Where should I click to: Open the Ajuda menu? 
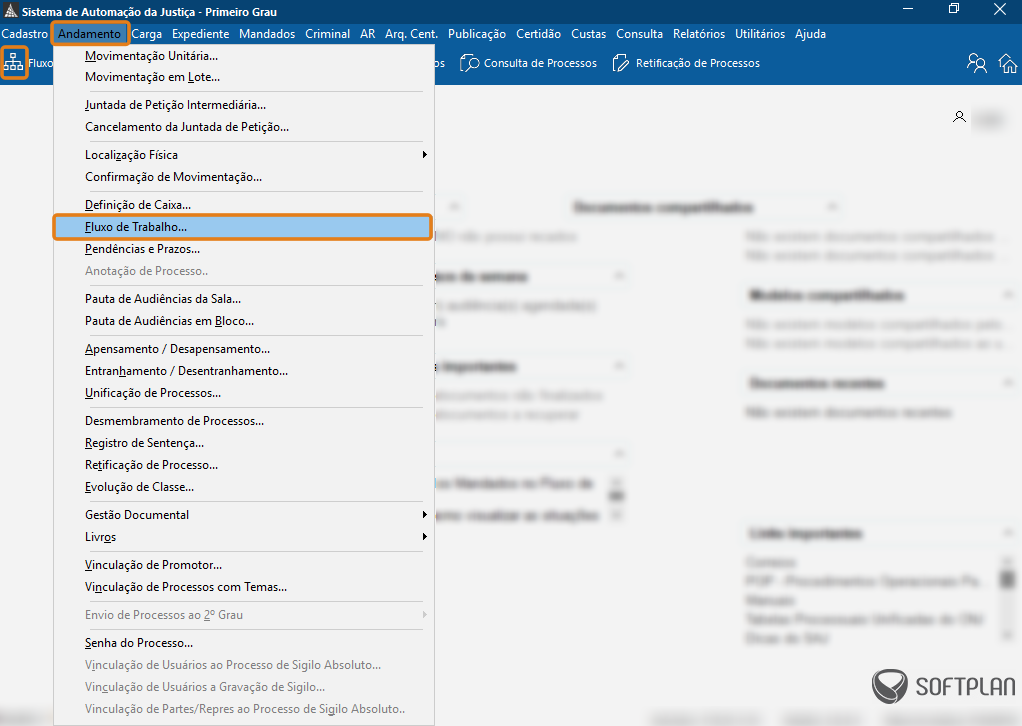(810, 34)
